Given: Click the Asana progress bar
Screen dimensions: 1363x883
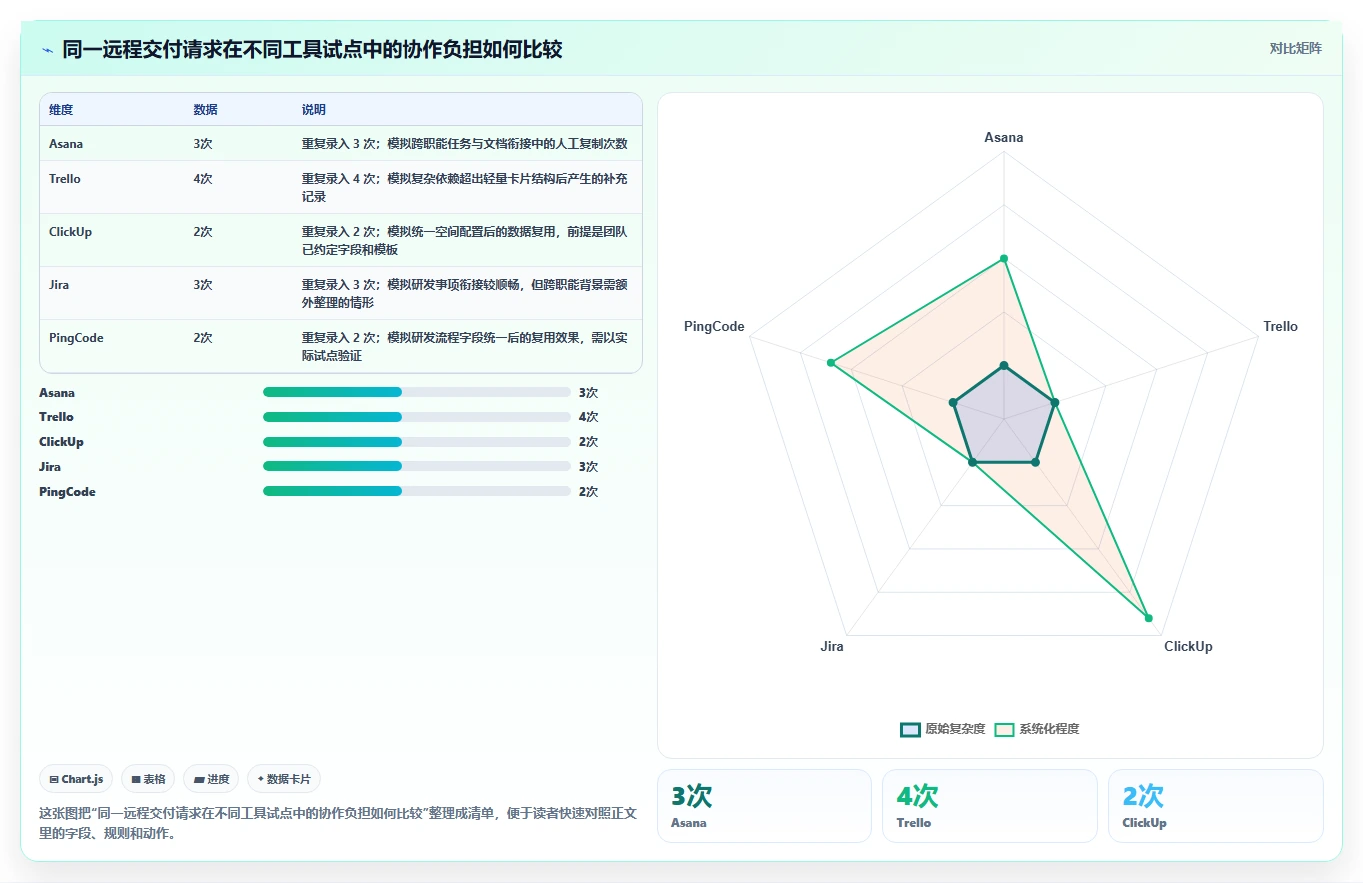Looking at the screenshot, I should [416, 392].
